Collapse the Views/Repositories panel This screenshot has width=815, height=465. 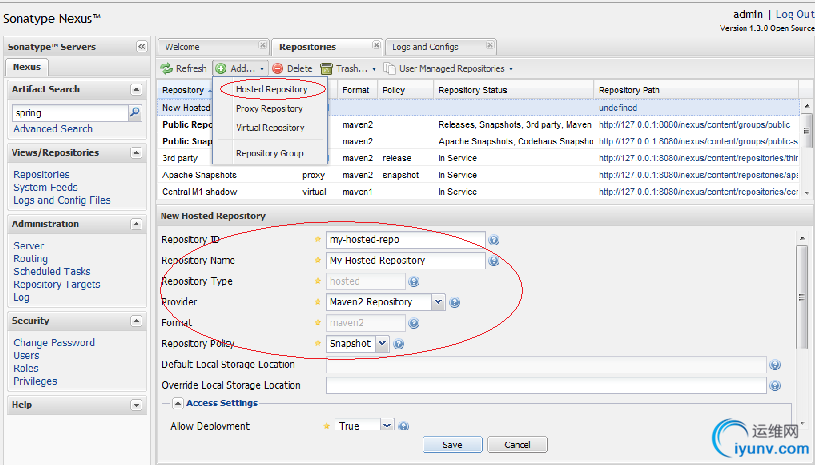tap(136, 153)
